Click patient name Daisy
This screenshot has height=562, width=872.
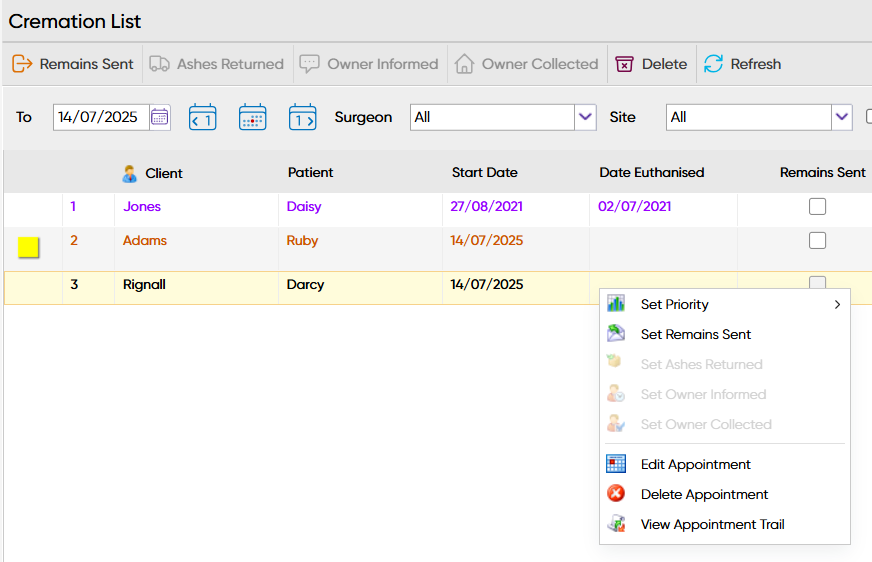[x=304, y=206]
